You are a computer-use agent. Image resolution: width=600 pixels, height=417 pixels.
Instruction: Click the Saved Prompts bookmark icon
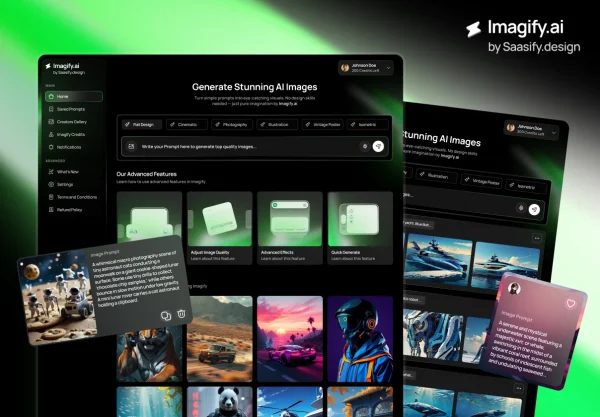tap(51, 109)
